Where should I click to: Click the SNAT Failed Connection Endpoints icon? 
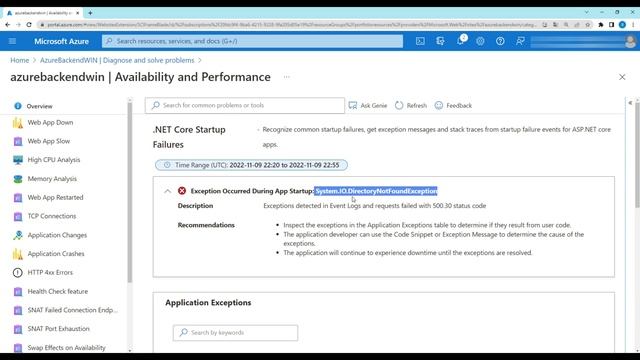click(x=18, y=310)
